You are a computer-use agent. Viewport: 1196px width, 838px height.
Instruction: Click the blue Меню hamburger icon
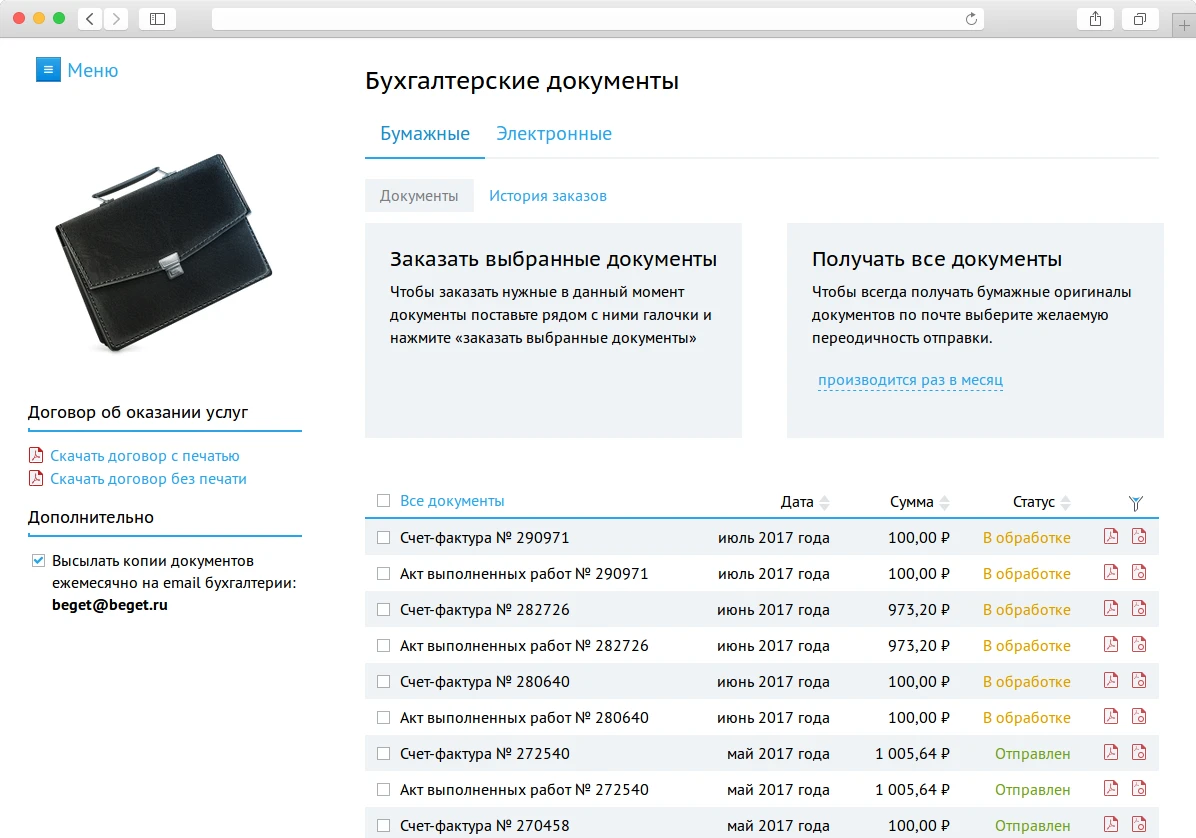click(x=48, y=69)
